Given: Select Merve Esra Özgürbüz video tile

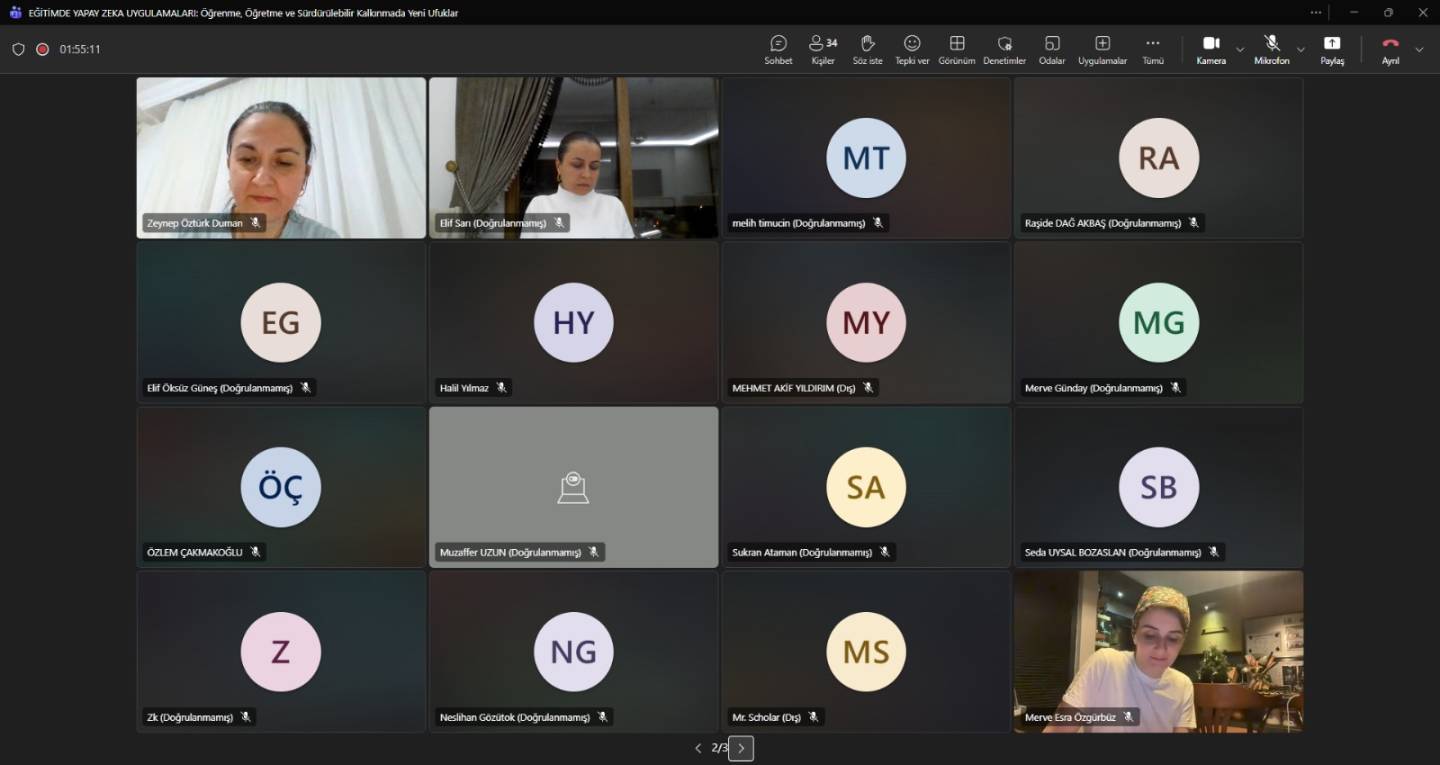Looking at the screenshot, I should (1158, 651).
